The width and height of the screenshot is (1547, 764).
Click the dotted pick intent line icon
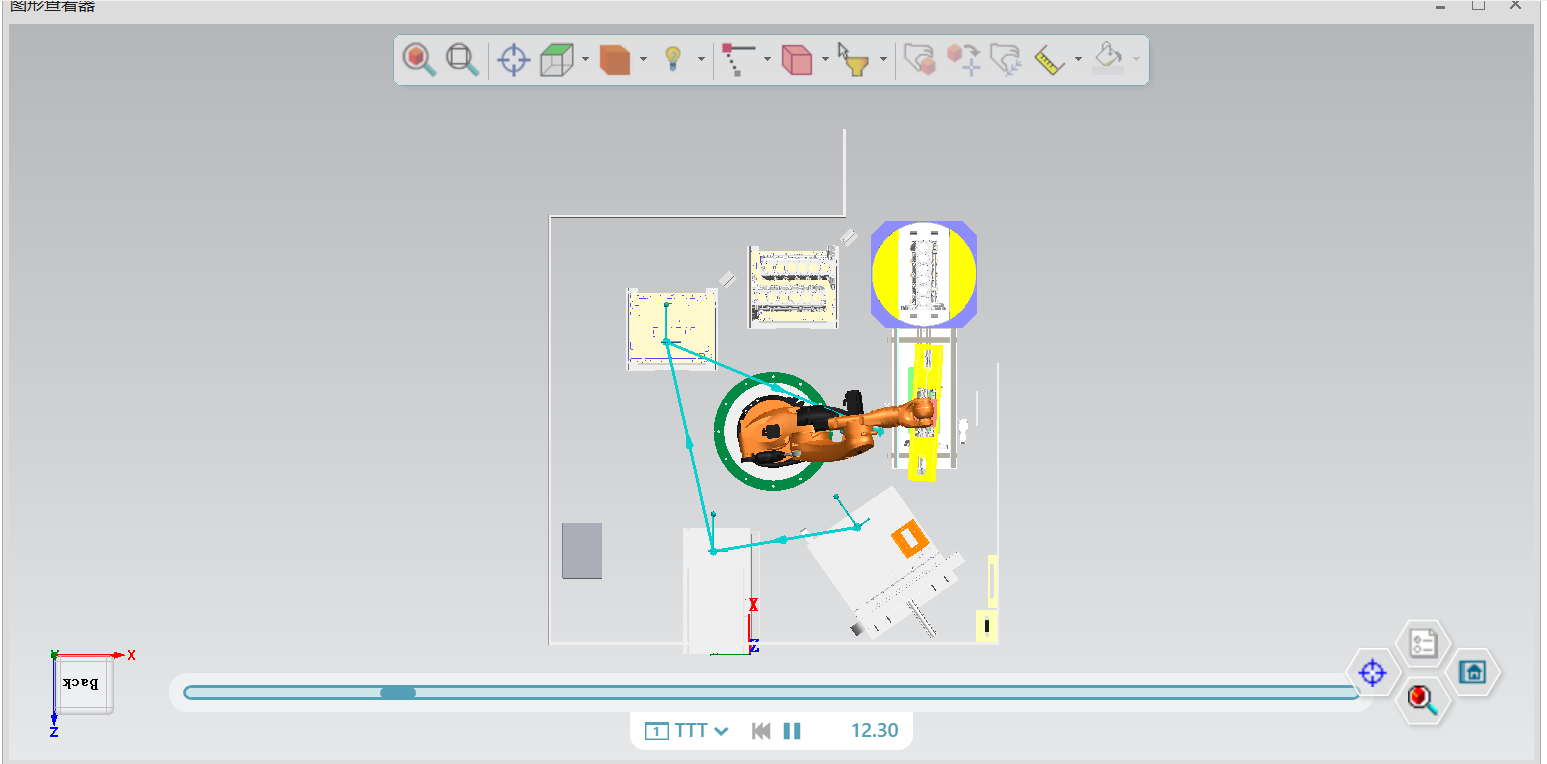pyautogui.click(x=738, y=60)
